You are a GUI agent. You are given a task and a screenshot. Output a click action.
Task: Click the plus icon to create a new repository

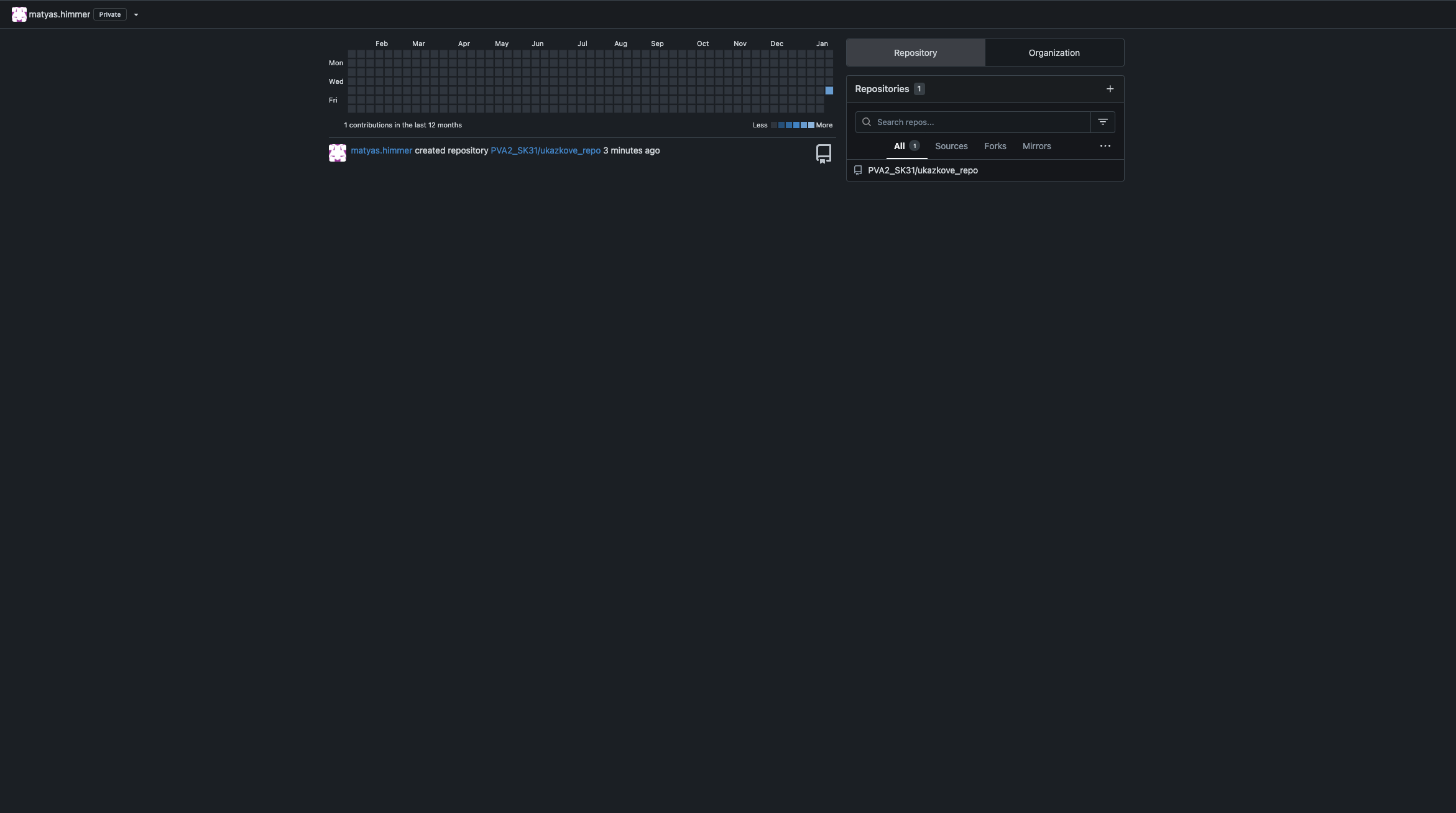[x=1110, y=89]
